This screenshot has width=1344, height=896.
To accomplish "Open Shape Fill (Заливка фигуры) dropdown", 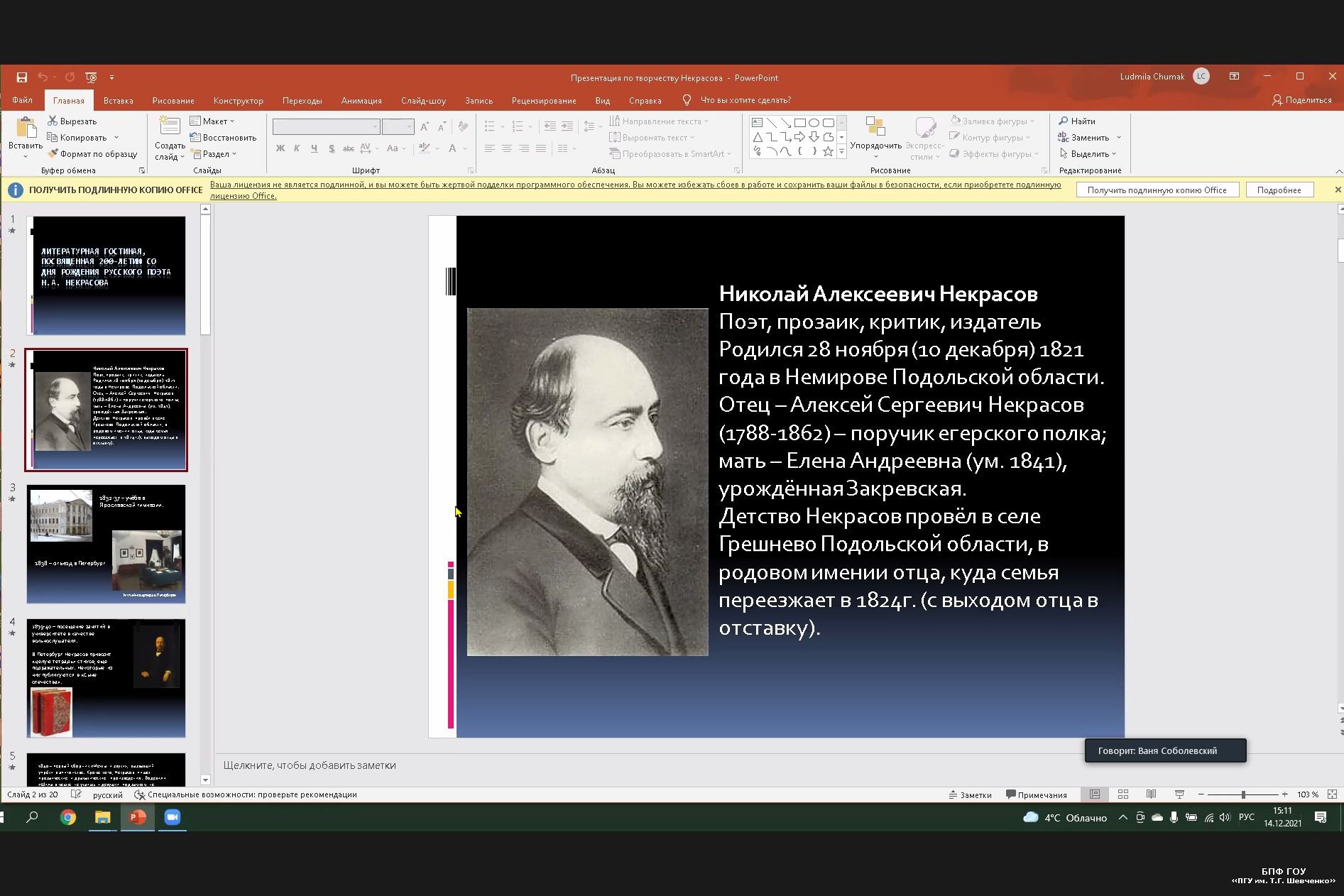I will tap(993, 121).
